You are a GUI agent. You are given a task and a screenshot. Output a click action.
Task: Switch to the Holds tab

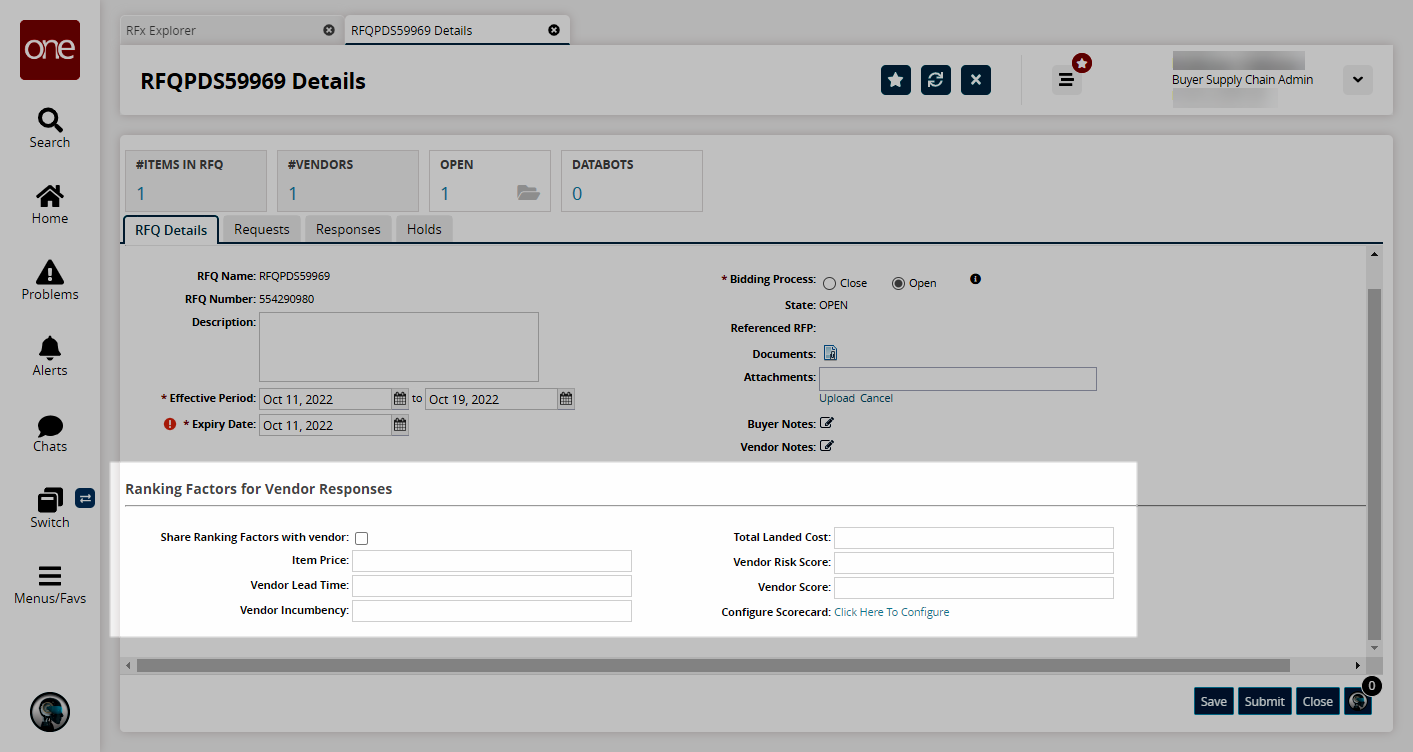click(424, 229)
